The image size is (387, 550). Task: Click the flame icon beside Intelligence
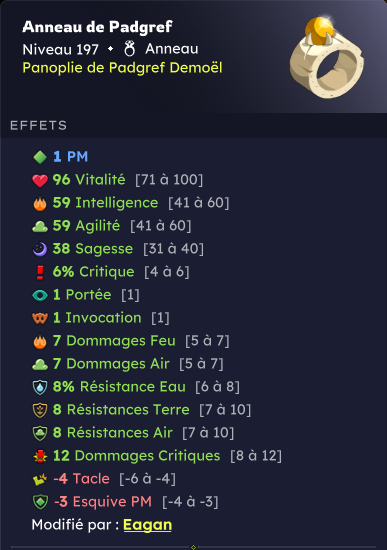(40, 203)
